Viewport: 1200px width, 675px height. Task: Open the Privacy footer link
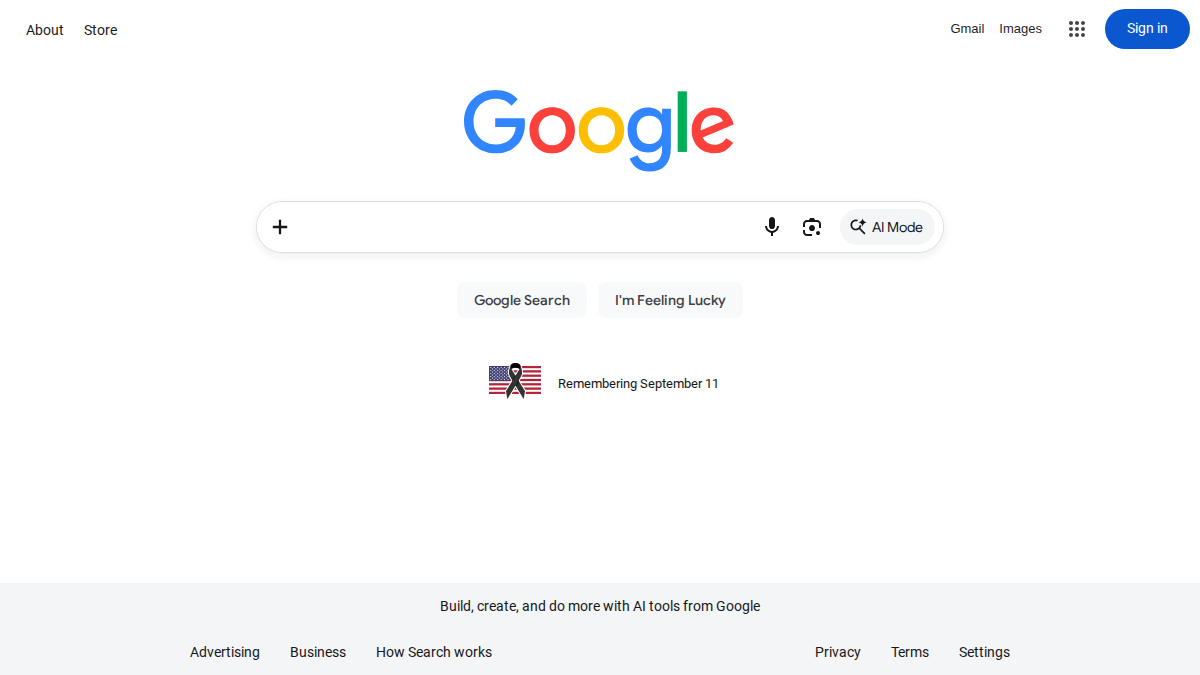click(x=838, y=652)
